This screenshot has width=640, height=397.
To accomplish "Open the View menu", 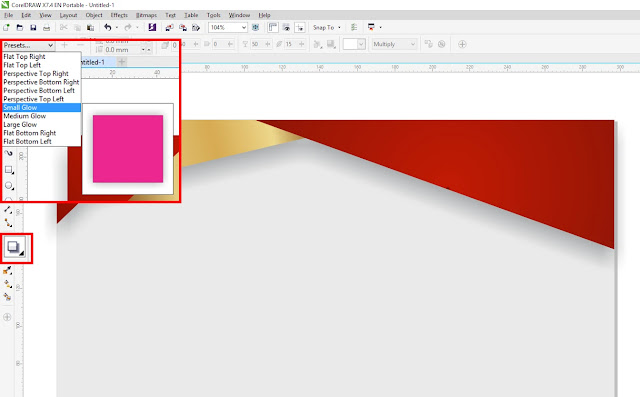I will click(45, 15).
